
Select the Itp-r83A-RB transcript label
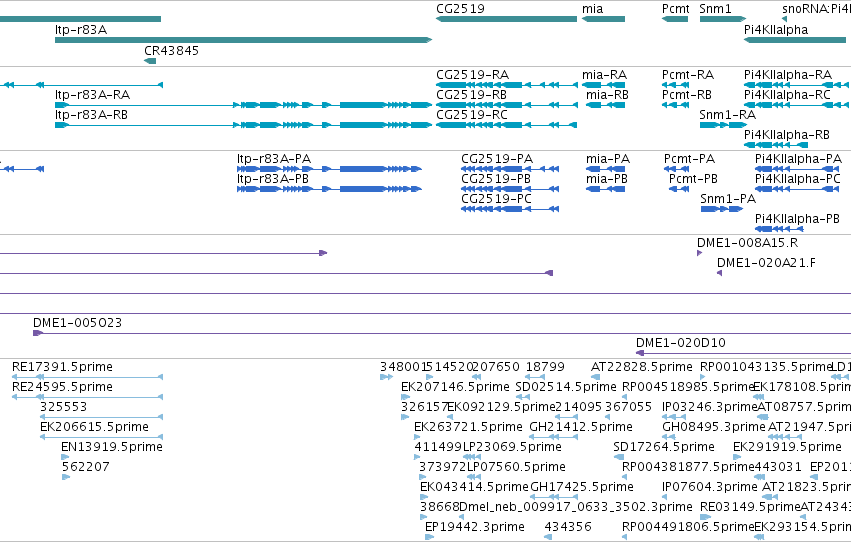tap(91, 114)
